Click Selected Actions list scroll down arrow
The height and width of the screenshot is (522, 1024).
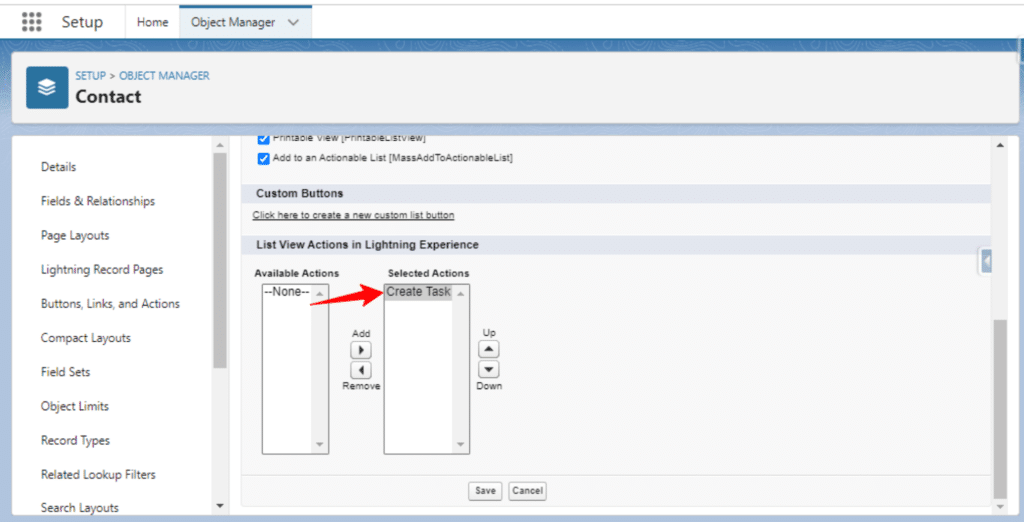click(x=460, y=444)
